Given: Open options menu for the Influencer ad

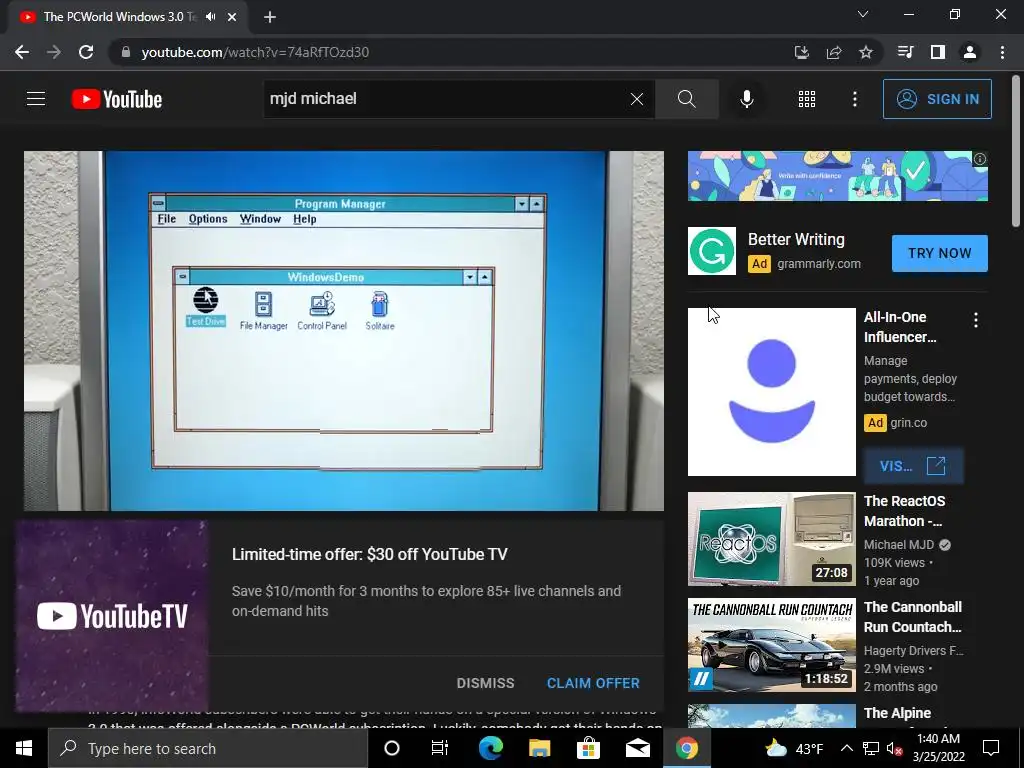Looking at the screenshot, I should 976,320.
